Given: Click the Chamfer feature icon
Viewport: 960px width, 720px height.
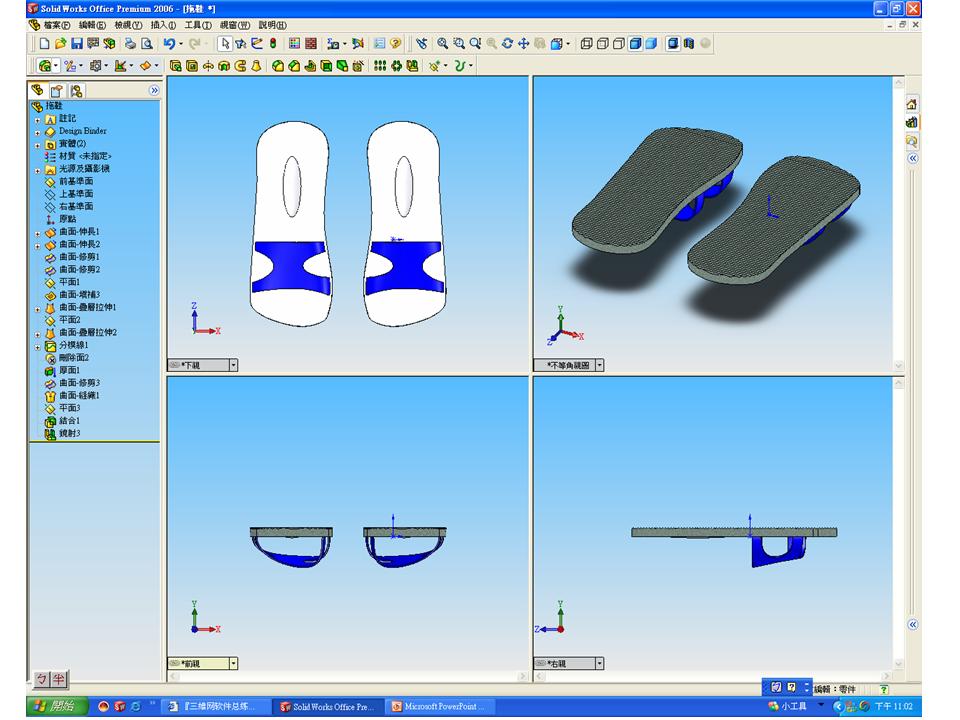Looking at the screenshot, I should 294,66.
